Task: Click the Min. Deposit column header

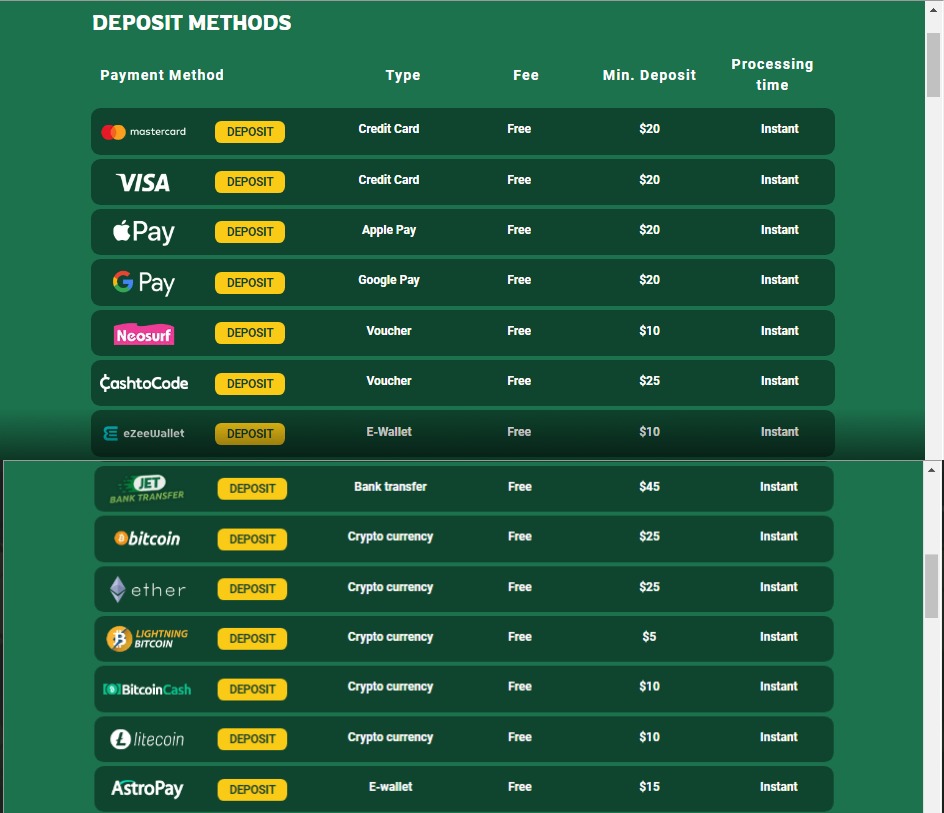Action: (x=649, y=75)
